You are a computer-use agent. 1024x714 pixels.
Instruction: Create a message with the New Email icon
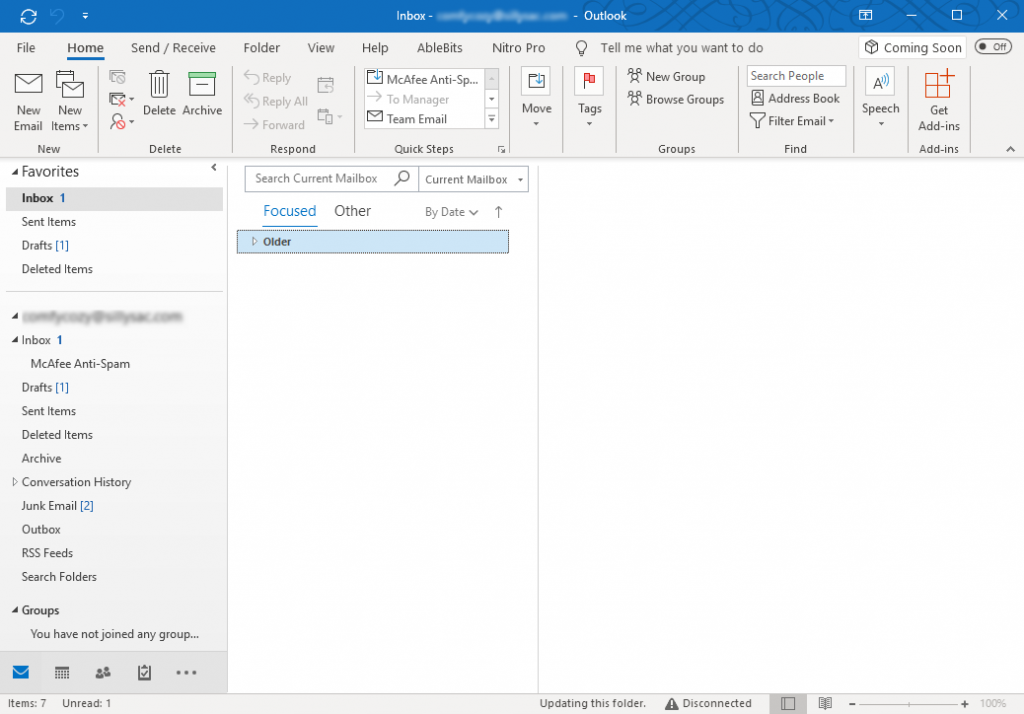tap(28, 95)
